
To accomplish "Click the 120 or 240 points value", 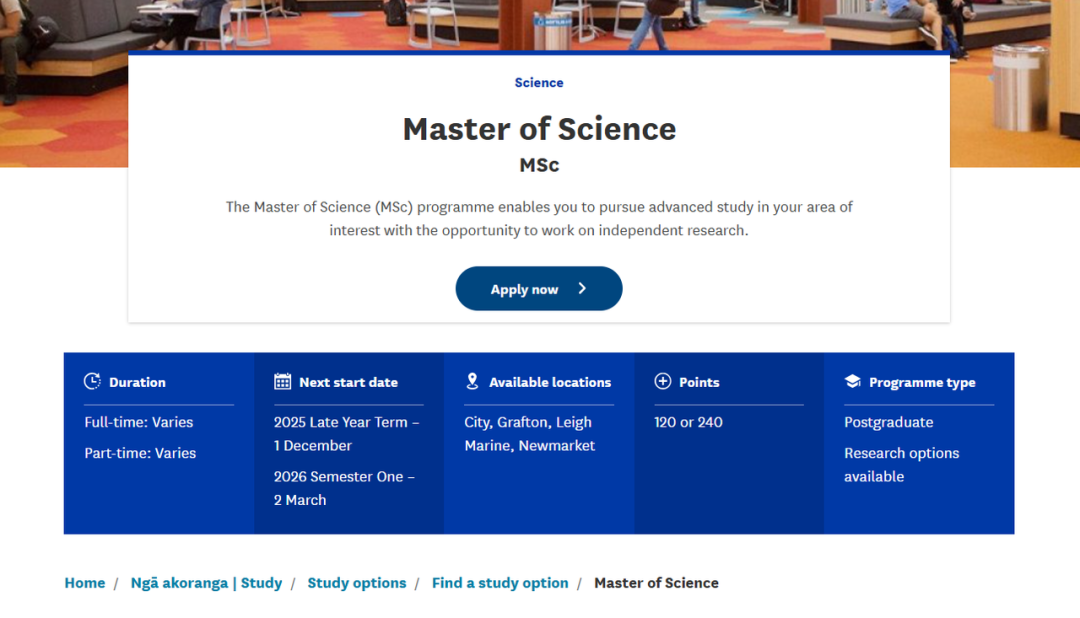I will point(688,422).
